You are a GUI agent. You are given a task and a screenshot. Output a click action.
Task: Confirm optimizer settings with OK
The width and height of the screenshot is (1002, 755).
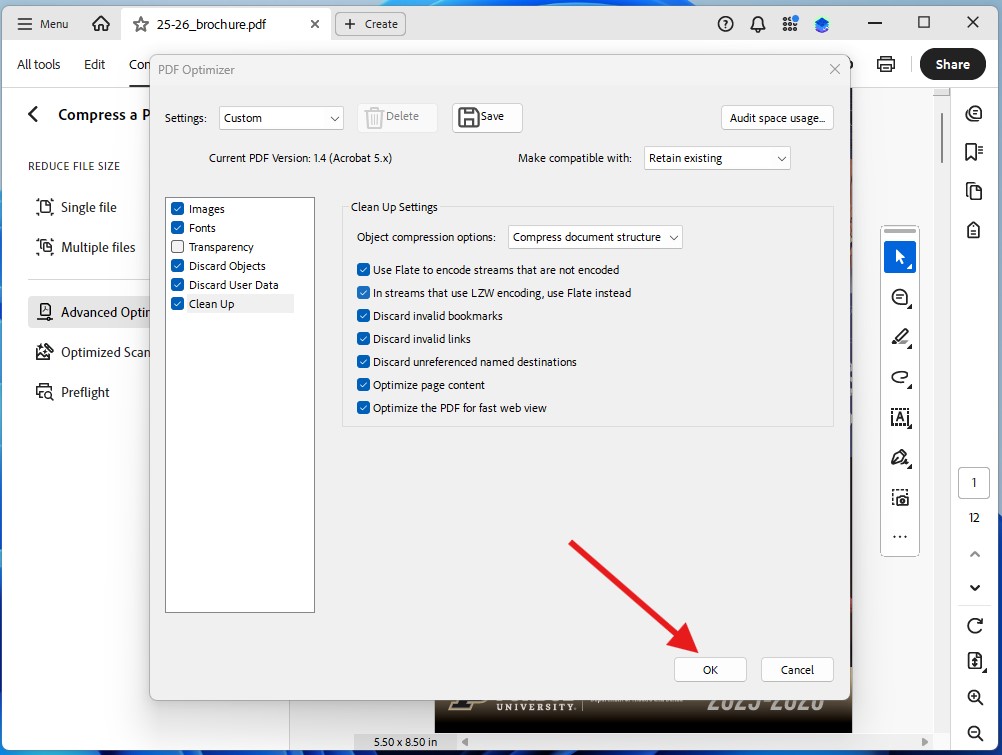[710, 669]
